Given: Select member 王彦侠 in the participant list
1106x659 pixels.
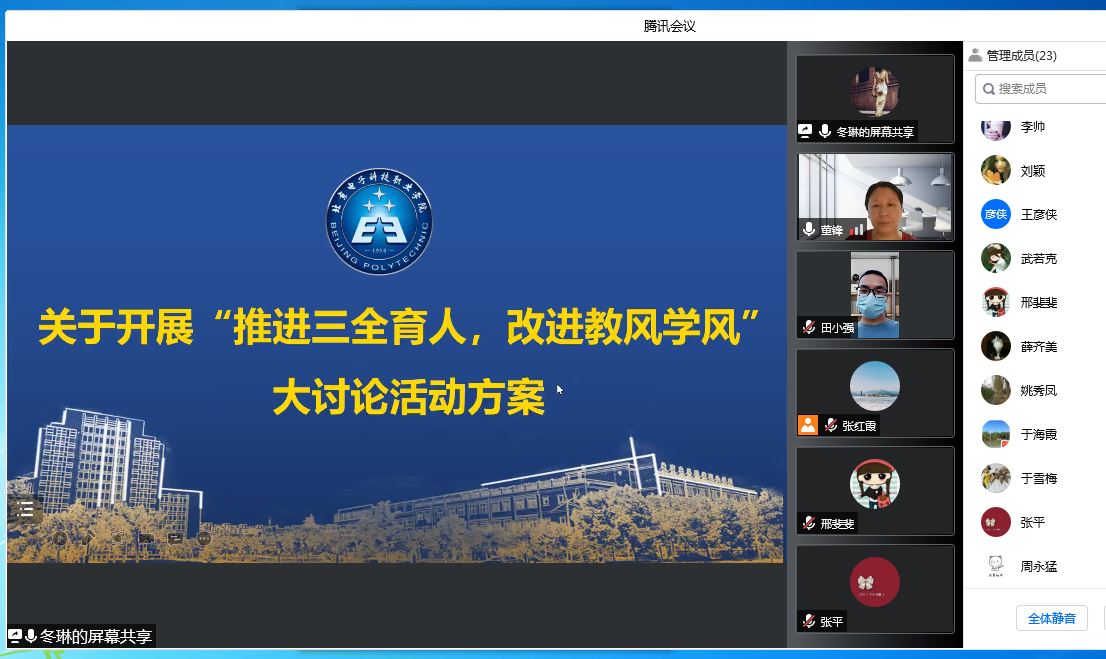Looking at the screenshot, I should pyautogui.click(x=1043, y=214).
